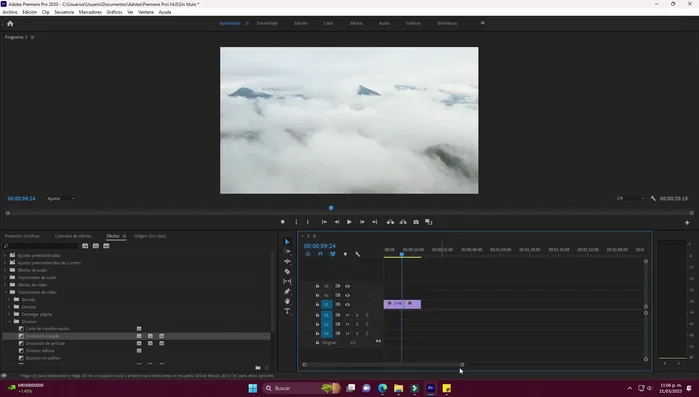Viewport: 699px width, 397px height.
Task: Play the program monitor video
Action: [x=349, y=222]
